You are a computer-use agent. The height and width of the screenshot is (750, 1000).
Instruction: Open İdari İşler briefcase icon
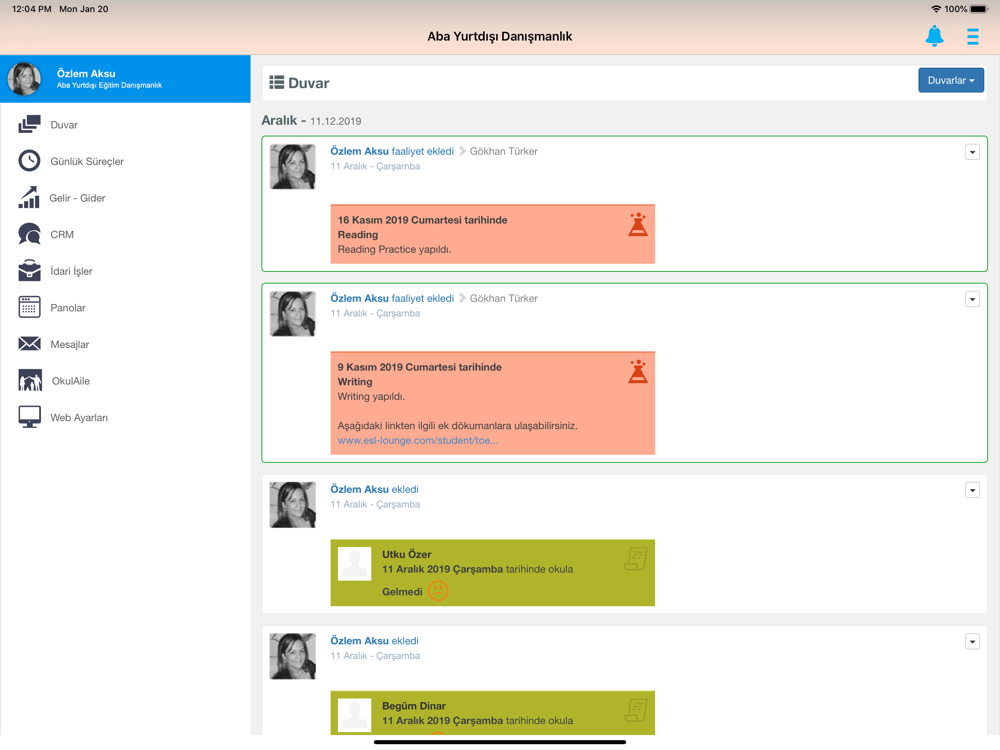29,270
